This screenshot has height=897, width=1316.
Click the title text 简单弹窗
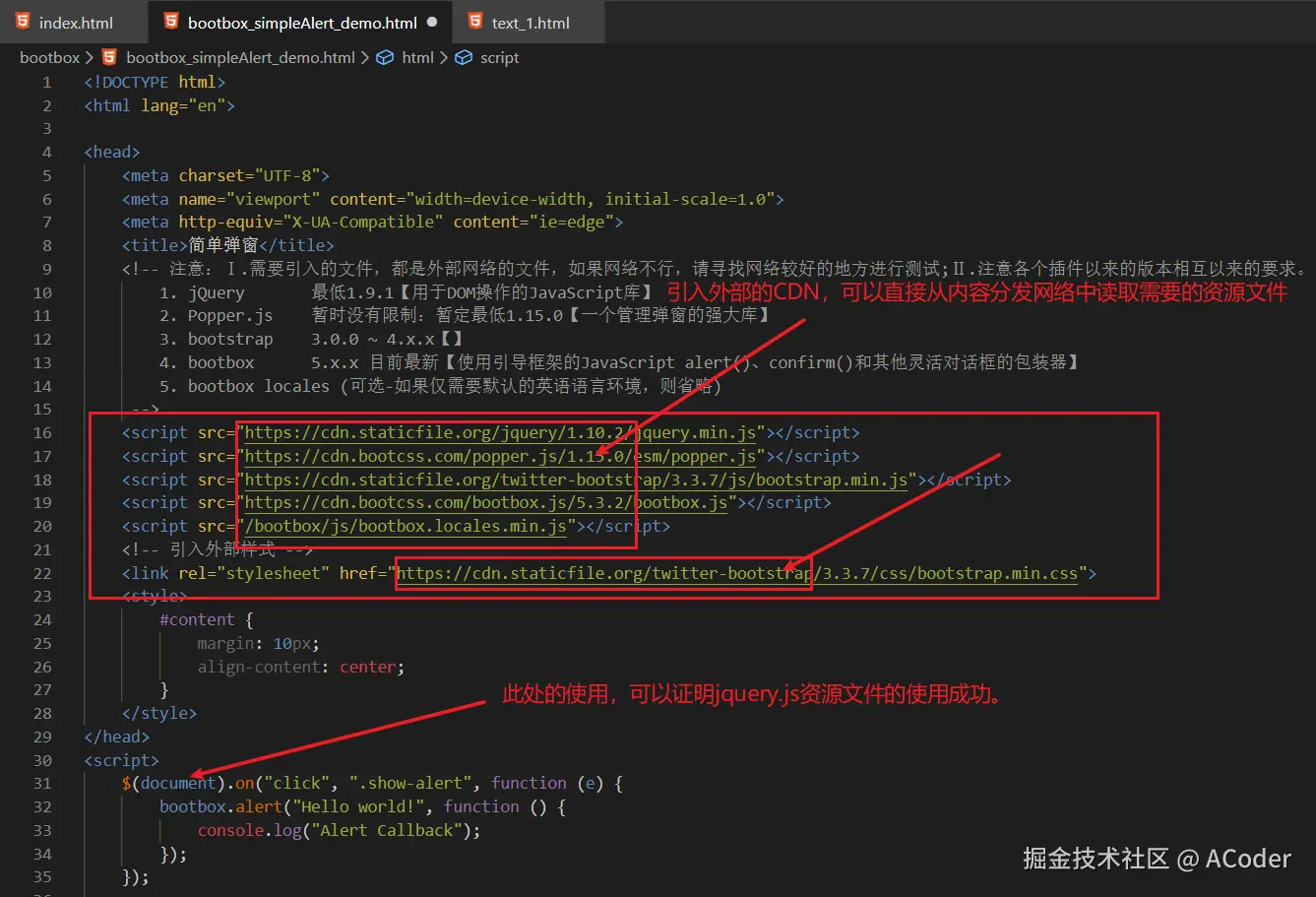coord(222,245)
